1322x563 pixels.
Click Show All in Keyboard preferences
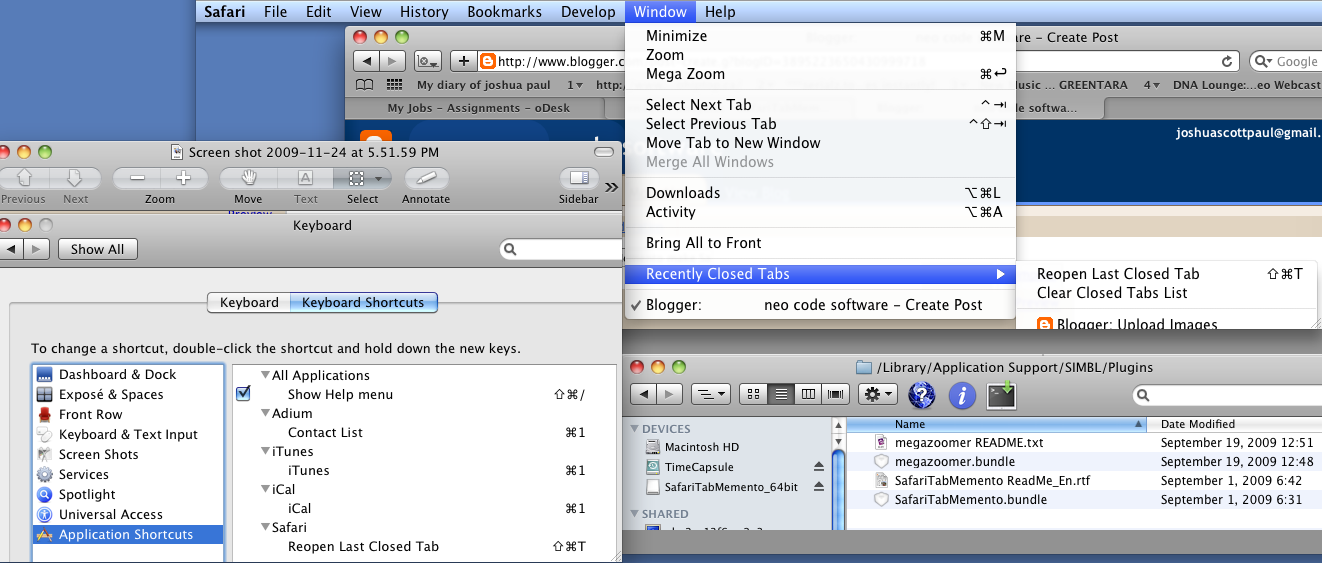98,249
